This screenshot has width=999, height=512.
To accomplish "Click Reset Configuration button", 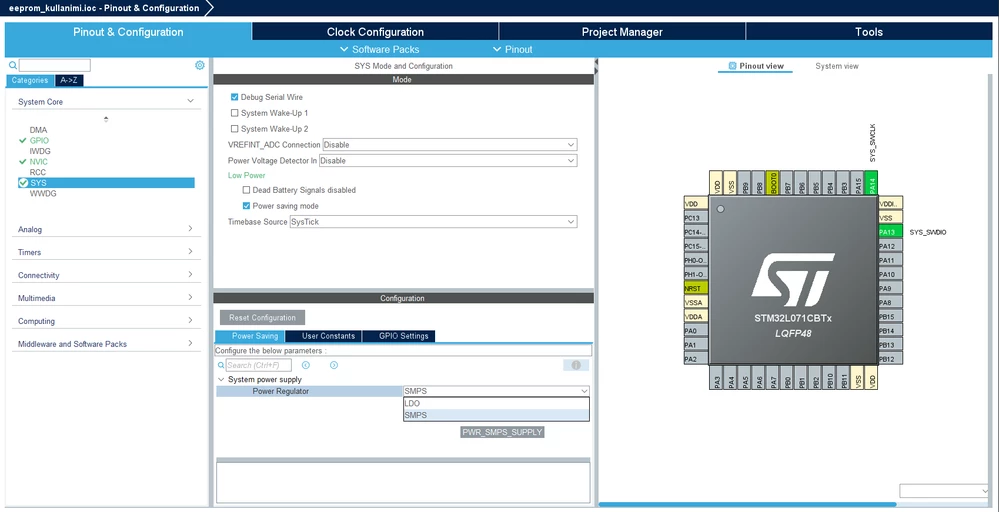I will click(262, 318).
